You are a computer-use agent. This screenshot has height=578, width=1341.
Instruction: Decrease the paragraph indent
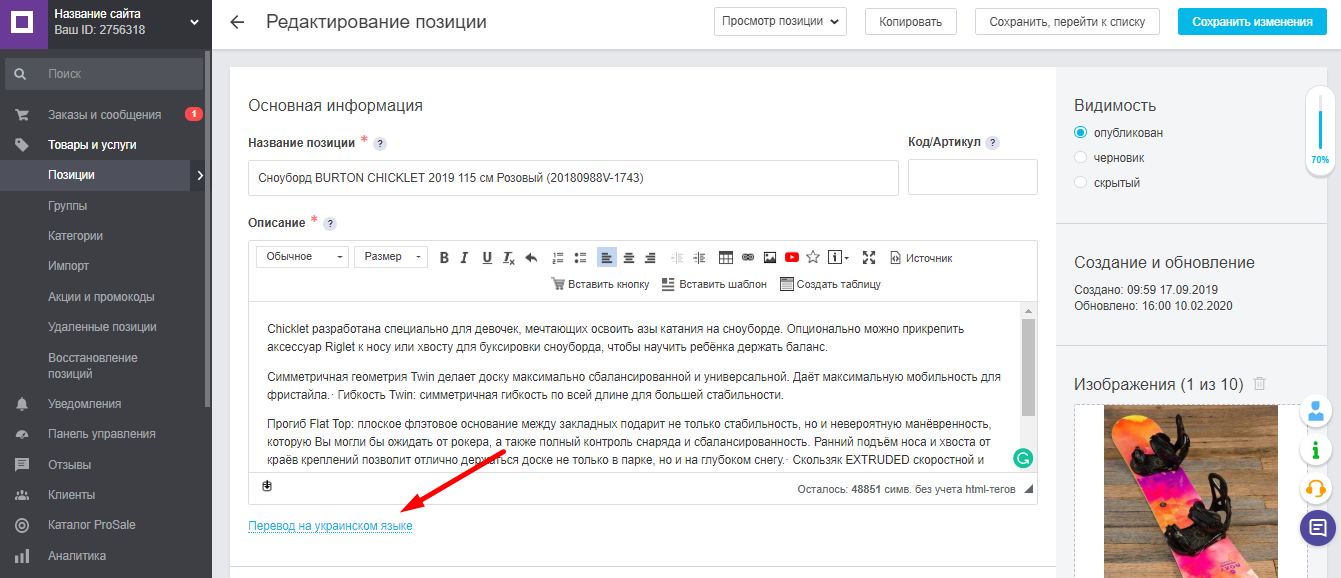click(677, 257)
